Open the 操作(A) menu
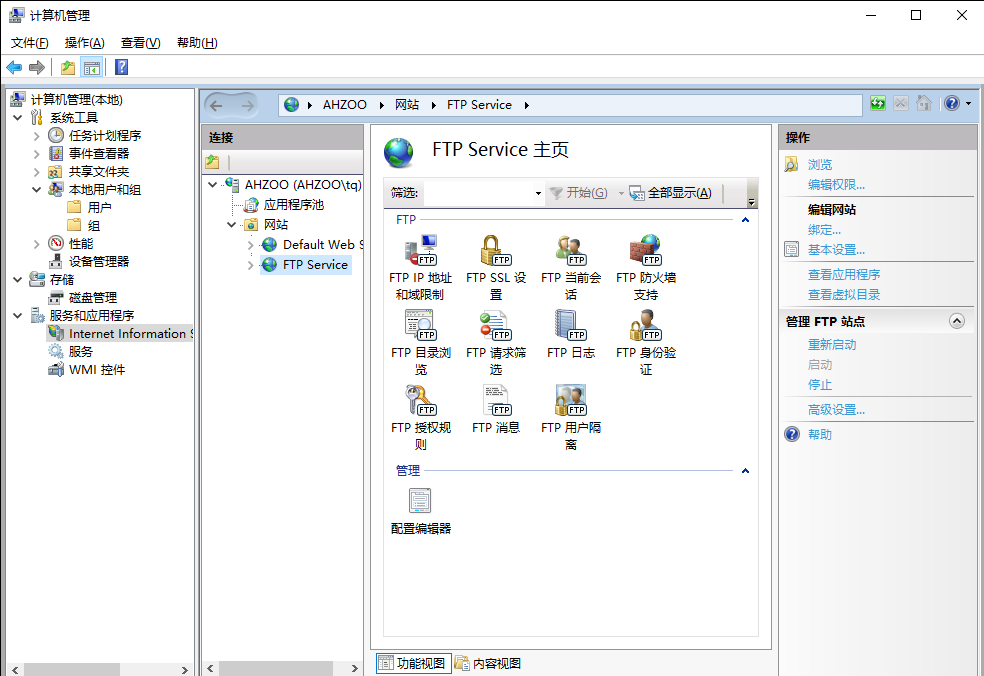Viewport: 984px width, 676px height. coord(84,43)
